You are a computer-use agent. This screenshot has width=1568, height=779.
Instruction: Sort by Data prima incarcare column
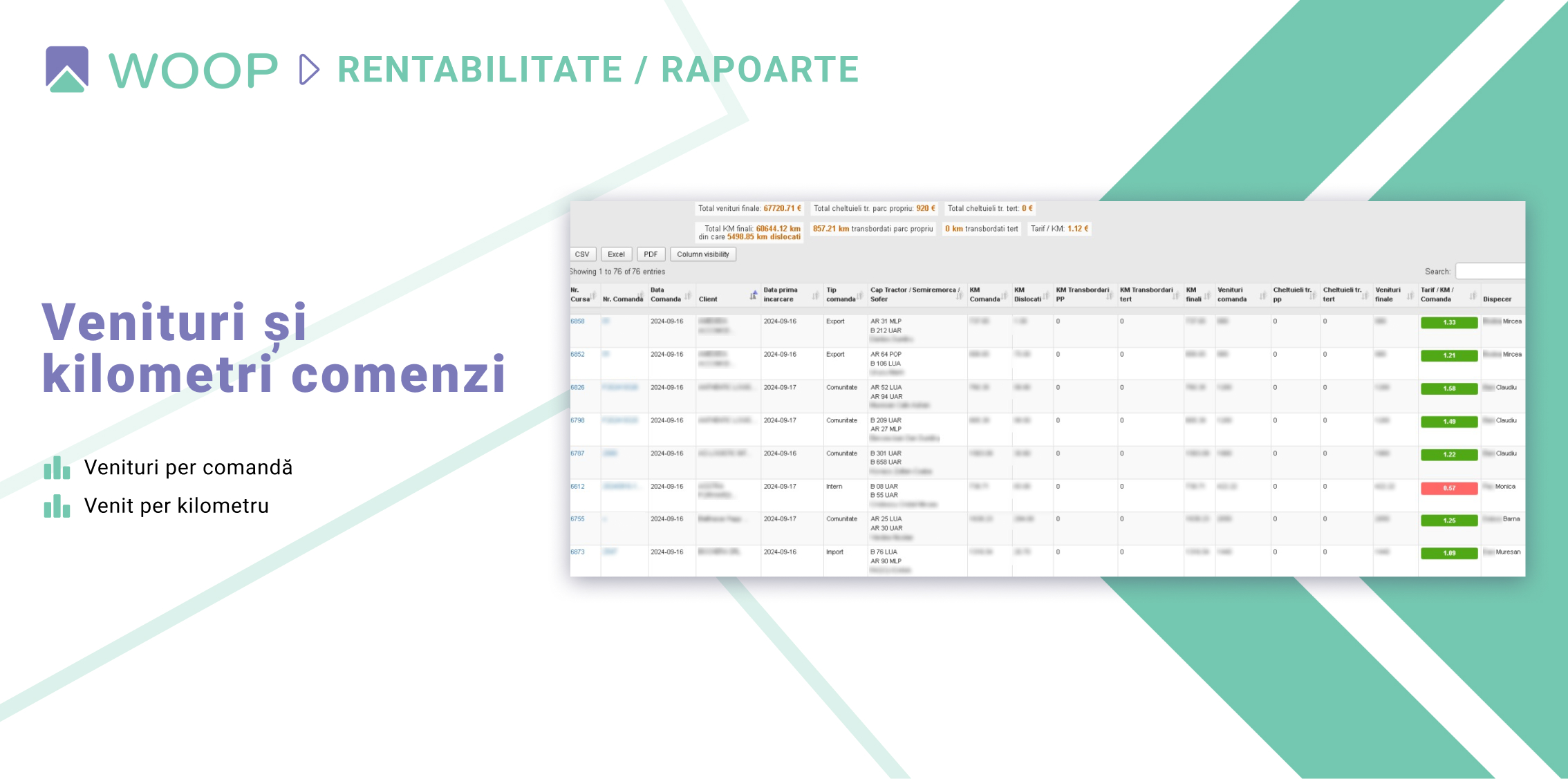(x=791, y=295)
